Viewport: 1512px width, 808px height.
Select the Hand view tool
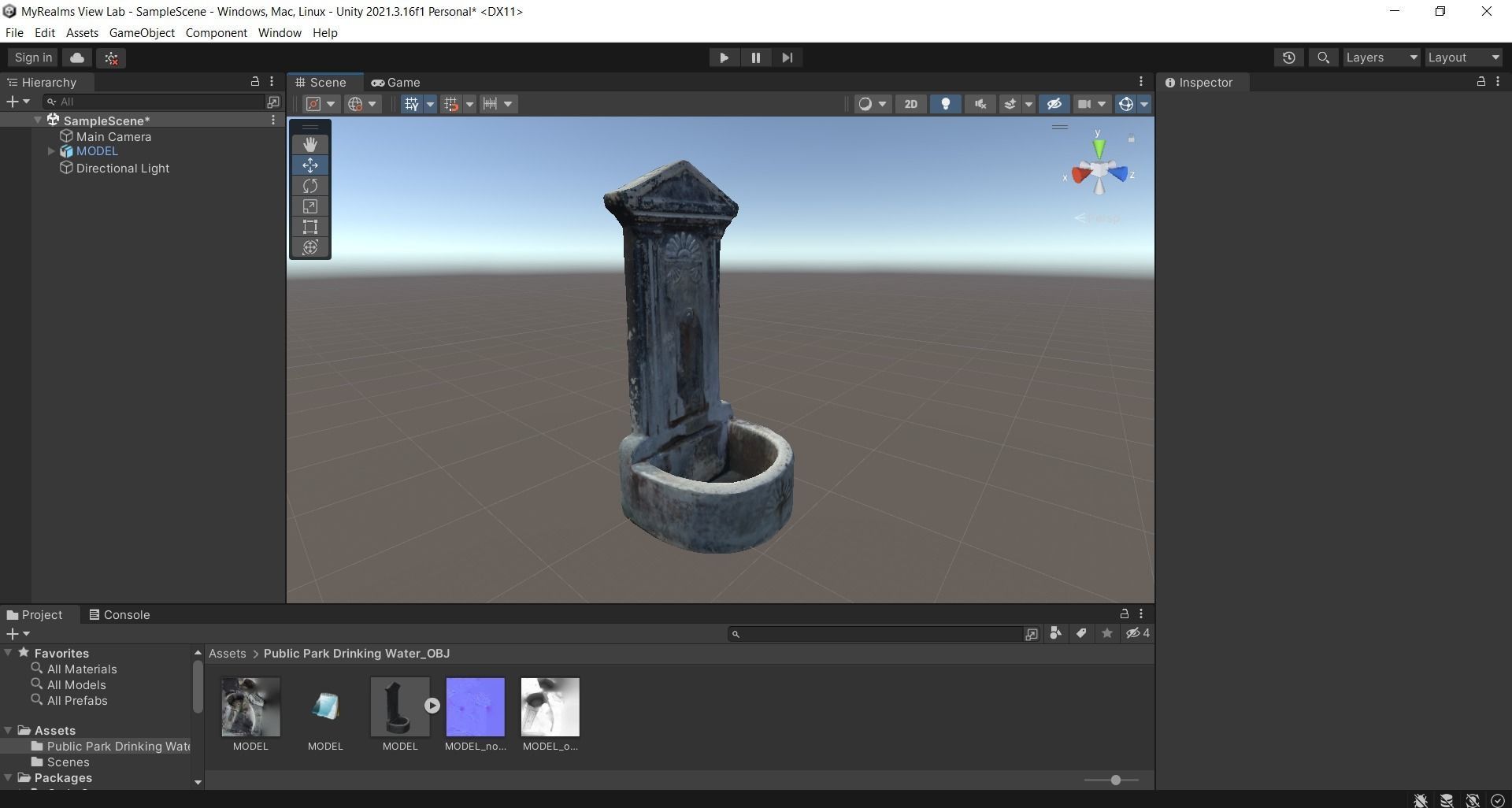pyautogui.click(x=310, y=144)
